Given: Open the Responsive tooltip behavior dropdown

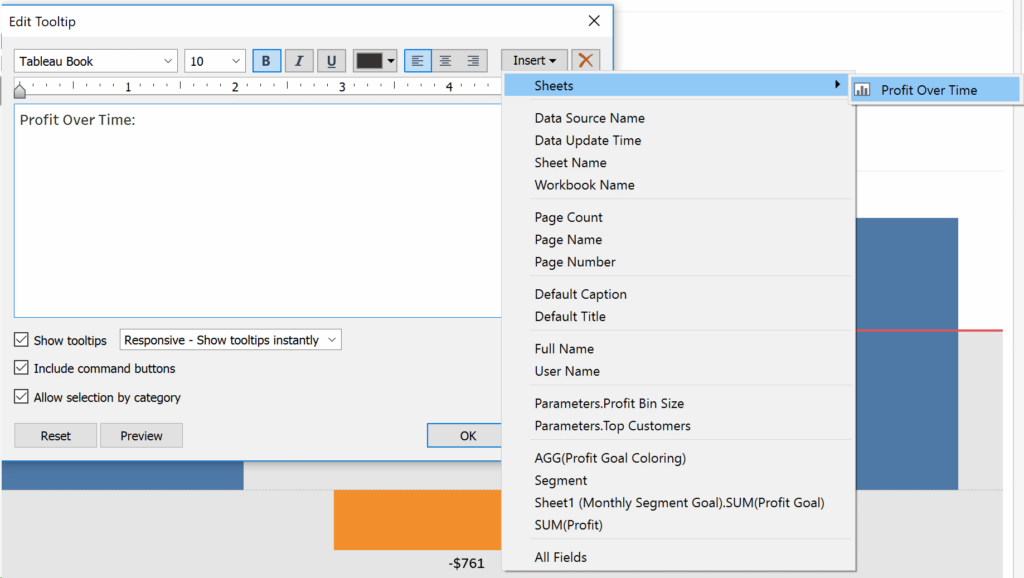Looking at the screenshot, I should pyautogui.click(x=230, y=339).
